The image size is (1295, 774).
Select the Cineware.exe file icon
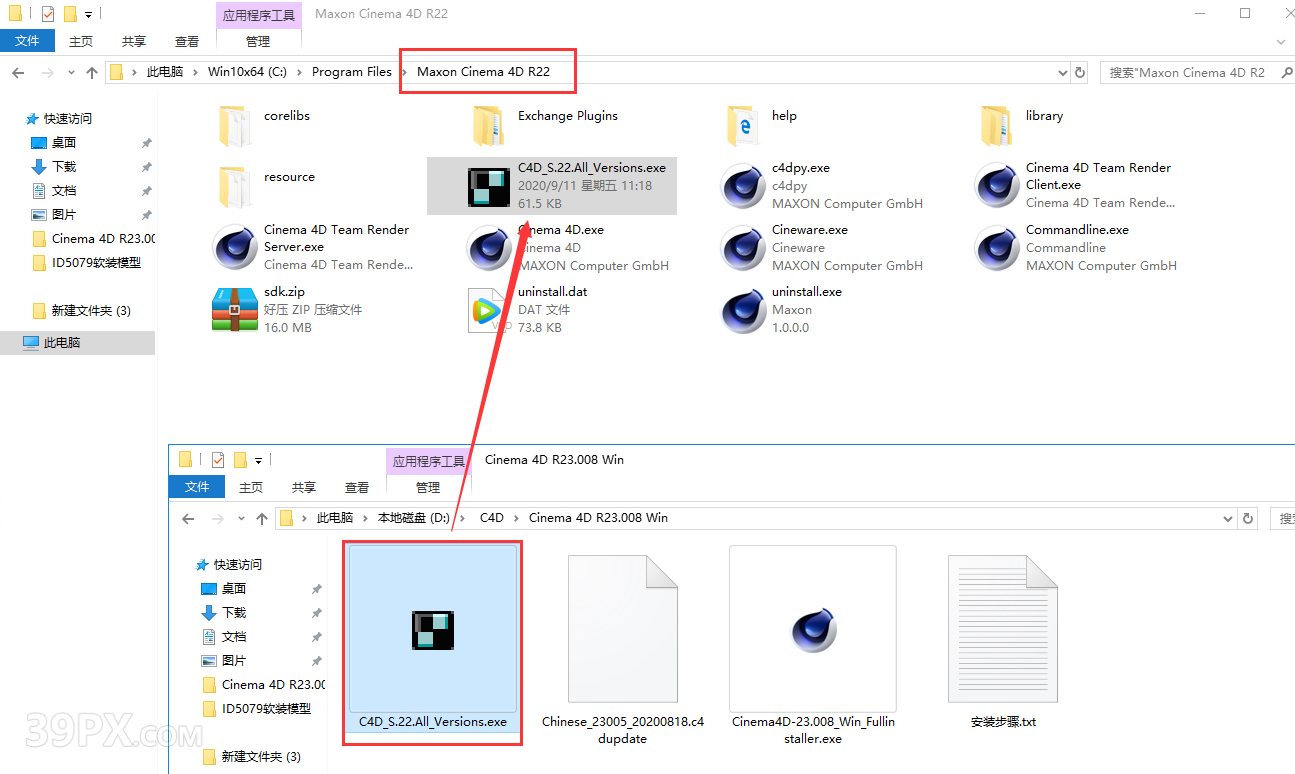tap(743, 247)
